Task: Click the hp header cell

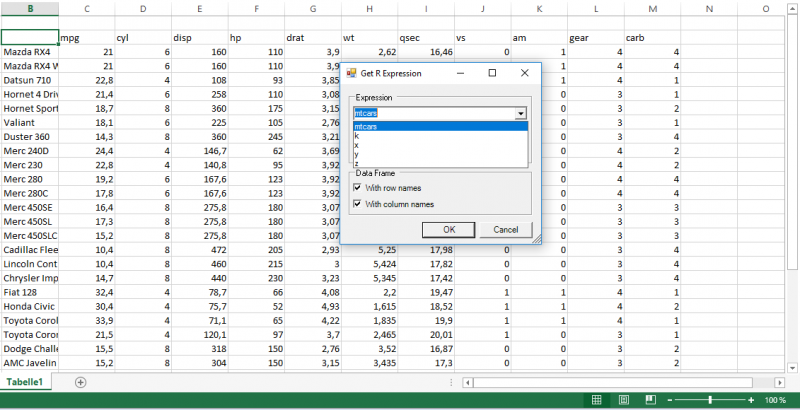Action: click(257, 38)
